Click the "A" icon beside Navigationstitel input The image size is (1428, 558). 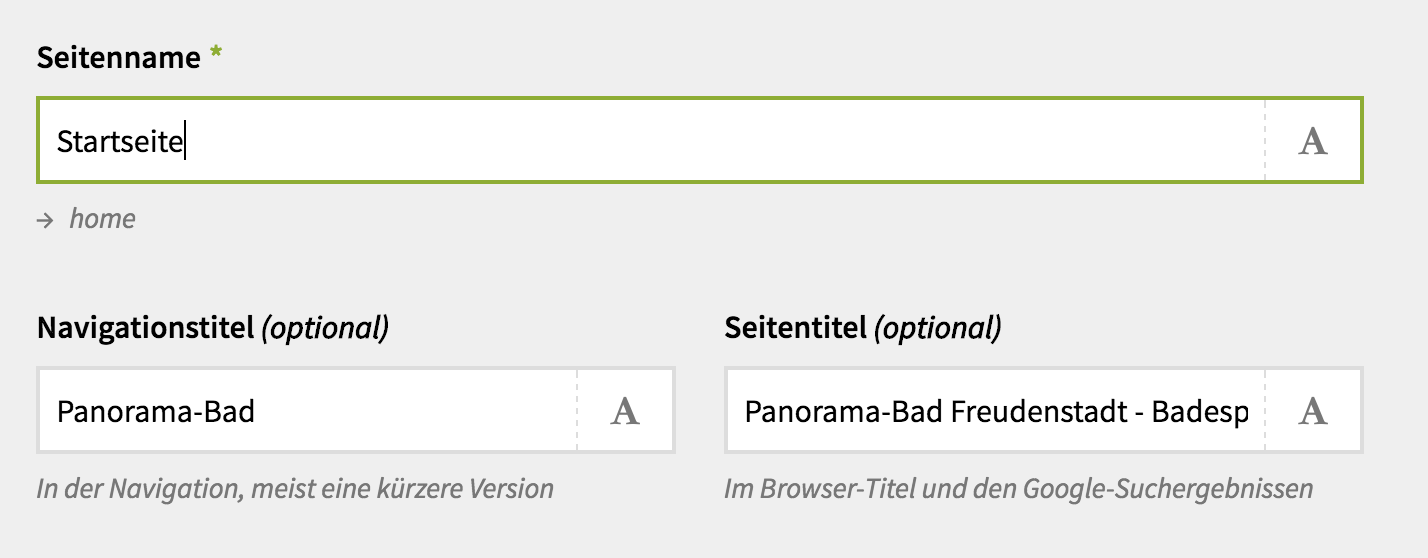point(625,411)
